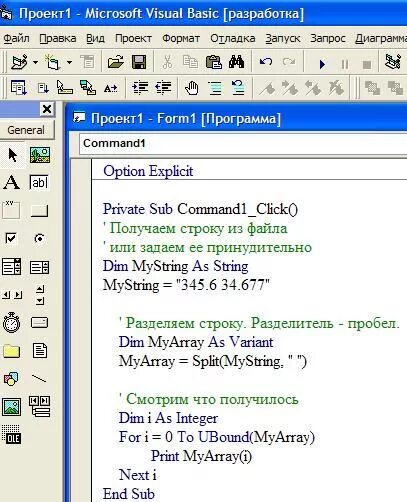Click the Redo arrow icon
The width and height of the screenshot is (407, 502).
[x=289, y=62]
